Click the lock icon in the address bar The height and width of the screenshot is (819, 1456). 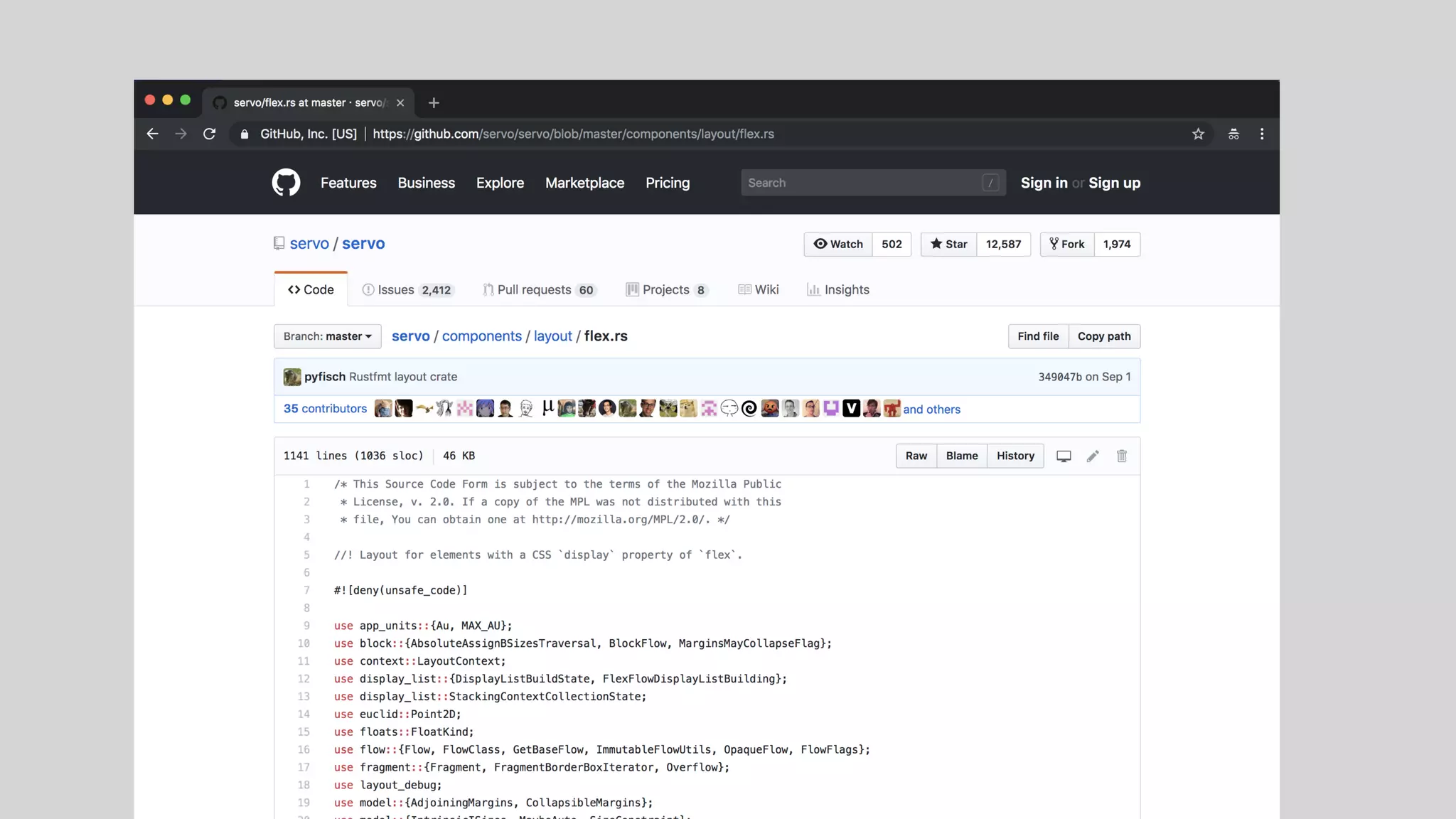(244, 134)
